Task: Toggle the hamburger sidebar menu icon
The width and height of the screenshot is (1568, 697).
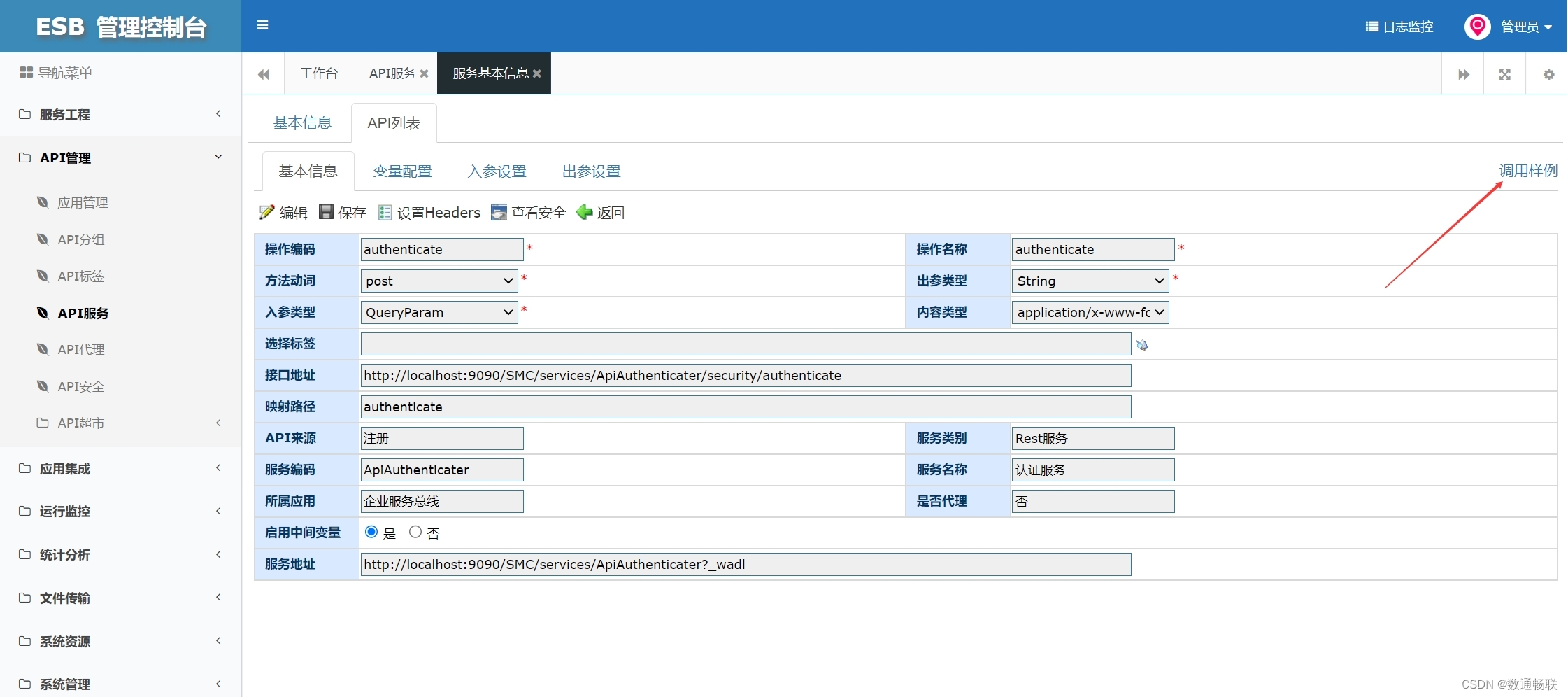Action: 262,25
